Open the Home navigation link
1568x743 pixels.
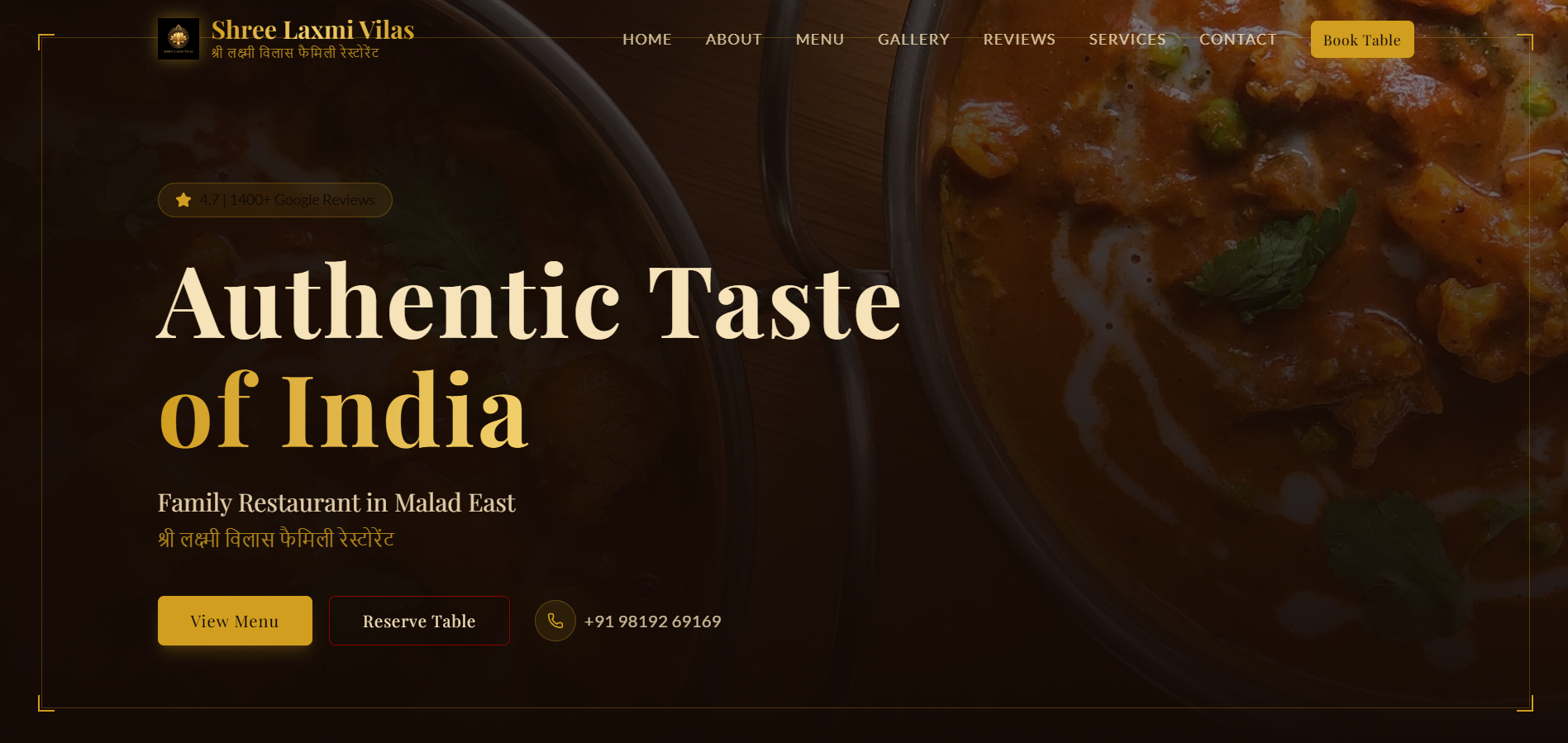point(647,39)
